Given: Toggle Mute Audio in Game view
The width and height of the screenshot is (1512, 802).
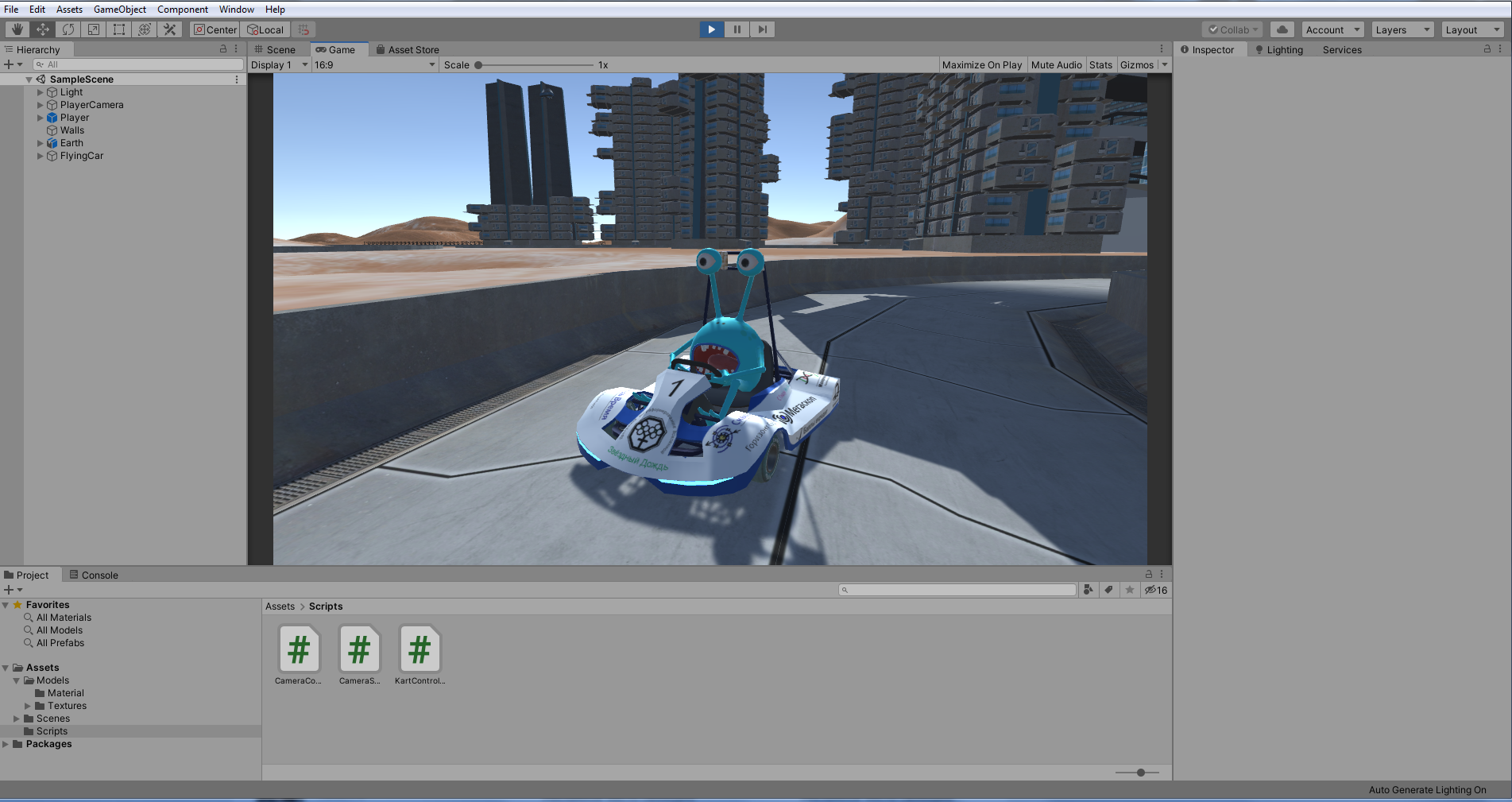Looking at the screenshot, I should (x=1056, y=65).
